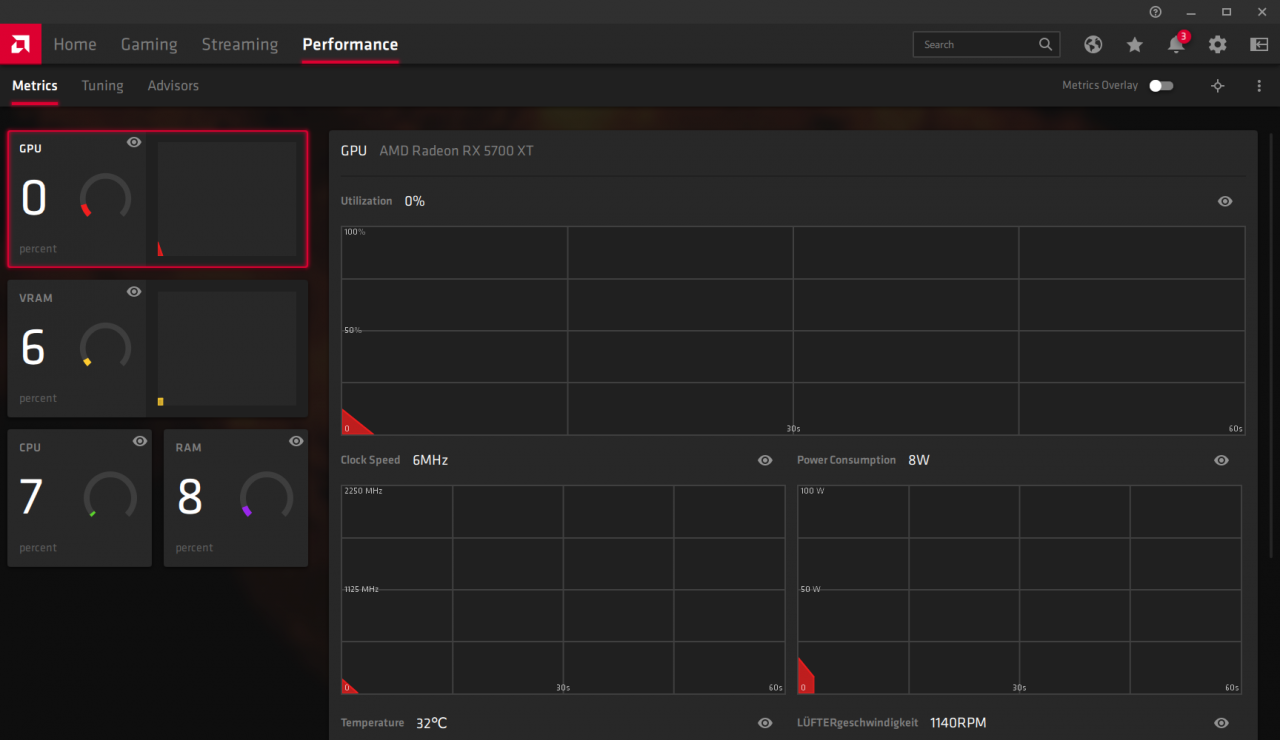Select the VRAM metrics tile
Viewport: 1280px width, 740px height.
click(158, 348)
